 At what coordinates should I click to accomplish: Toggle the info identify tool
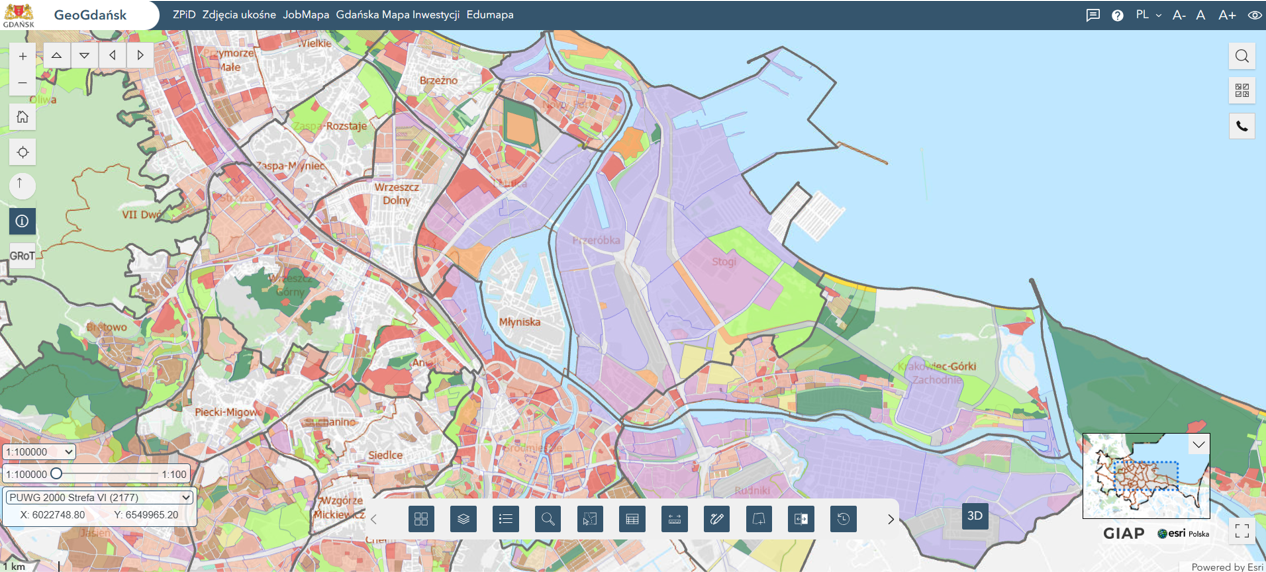click(x=22, y=221)
